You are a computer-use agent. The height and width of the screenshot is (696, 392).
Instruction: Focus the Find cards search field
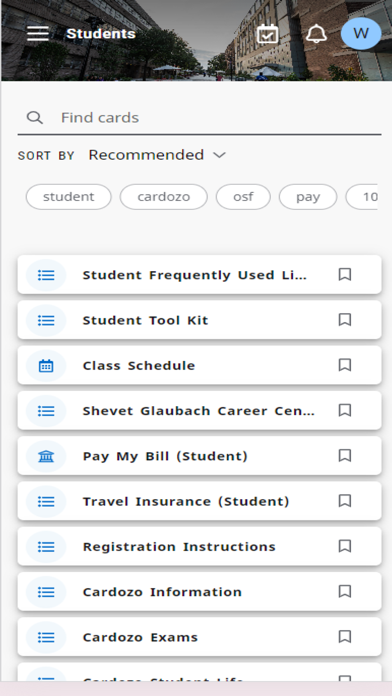[x=199, y=118]
